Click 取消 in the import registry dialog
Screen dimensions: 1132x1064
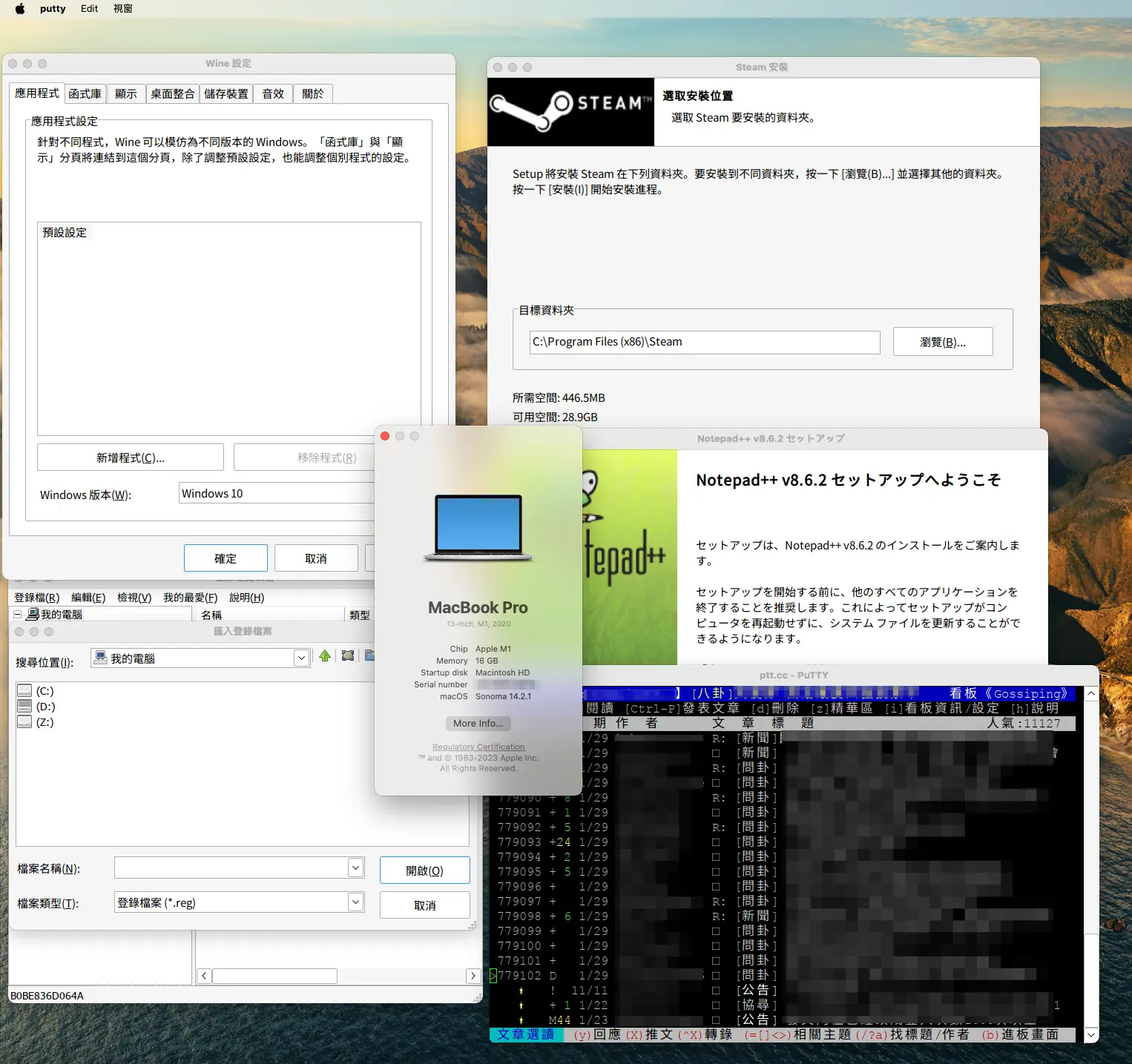[x=425, y=905]
